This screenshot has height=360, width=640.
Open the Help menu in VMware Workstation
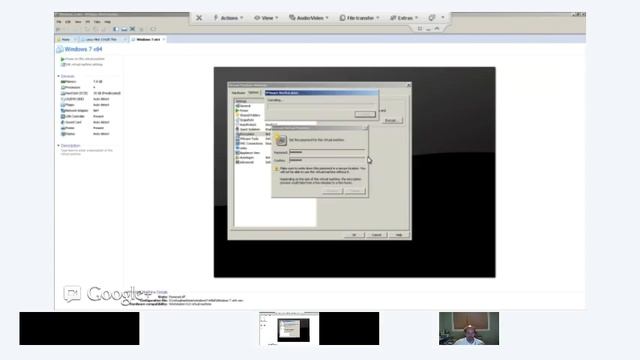(x=107, y=22)
